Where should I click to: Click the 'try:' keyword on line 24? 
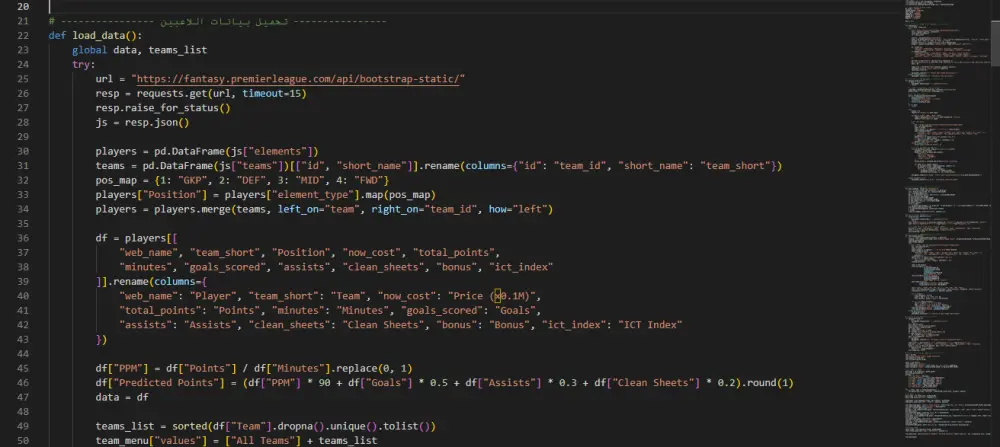pyautogui.click(x=84, y=64)
